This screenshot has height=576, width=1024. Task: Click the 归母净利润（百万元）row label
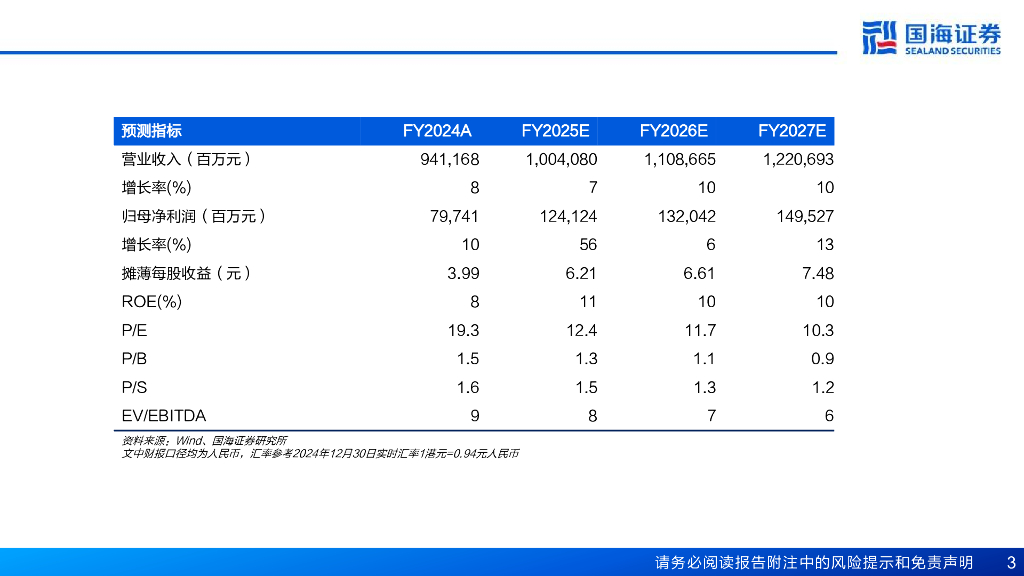click(x=194, y=216)
